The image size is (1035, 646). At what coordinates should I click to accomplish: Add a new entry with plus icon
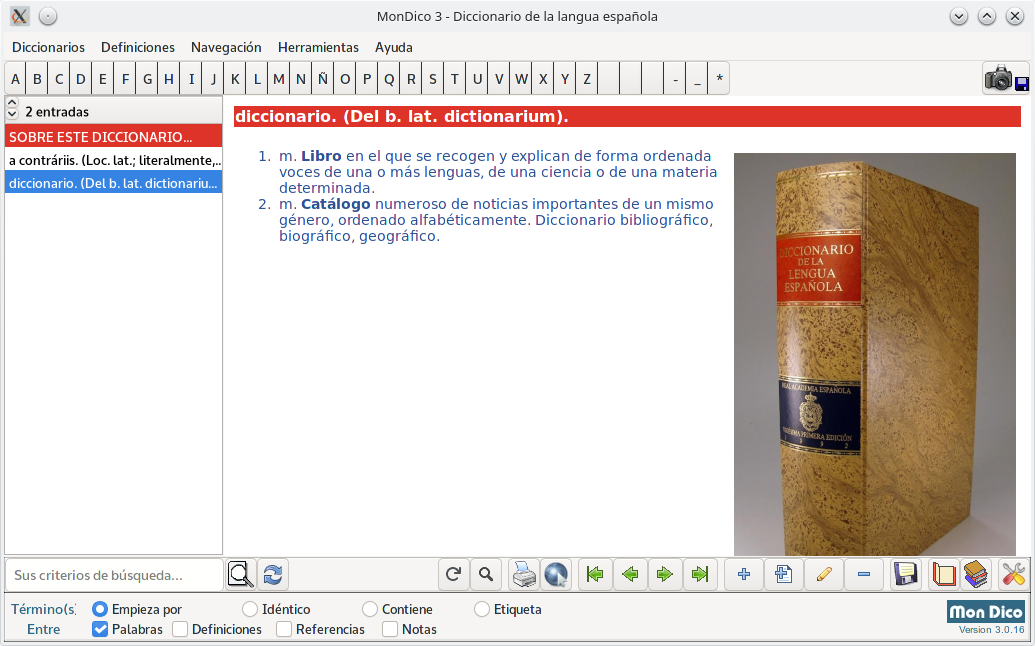pos(744,574)
